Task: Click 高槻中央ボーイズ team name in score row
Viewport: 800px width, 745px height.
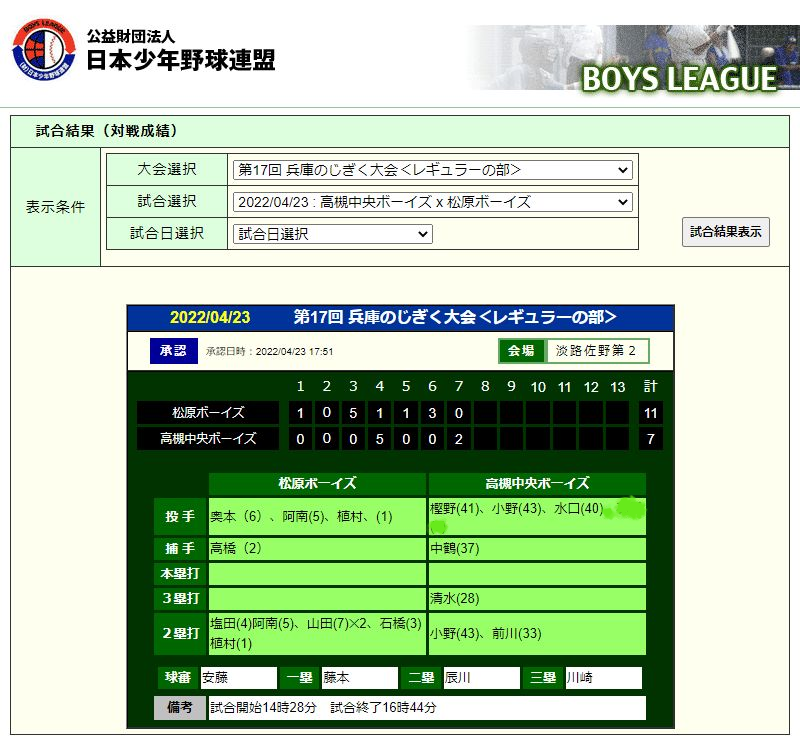Action: tap(208, 438)
